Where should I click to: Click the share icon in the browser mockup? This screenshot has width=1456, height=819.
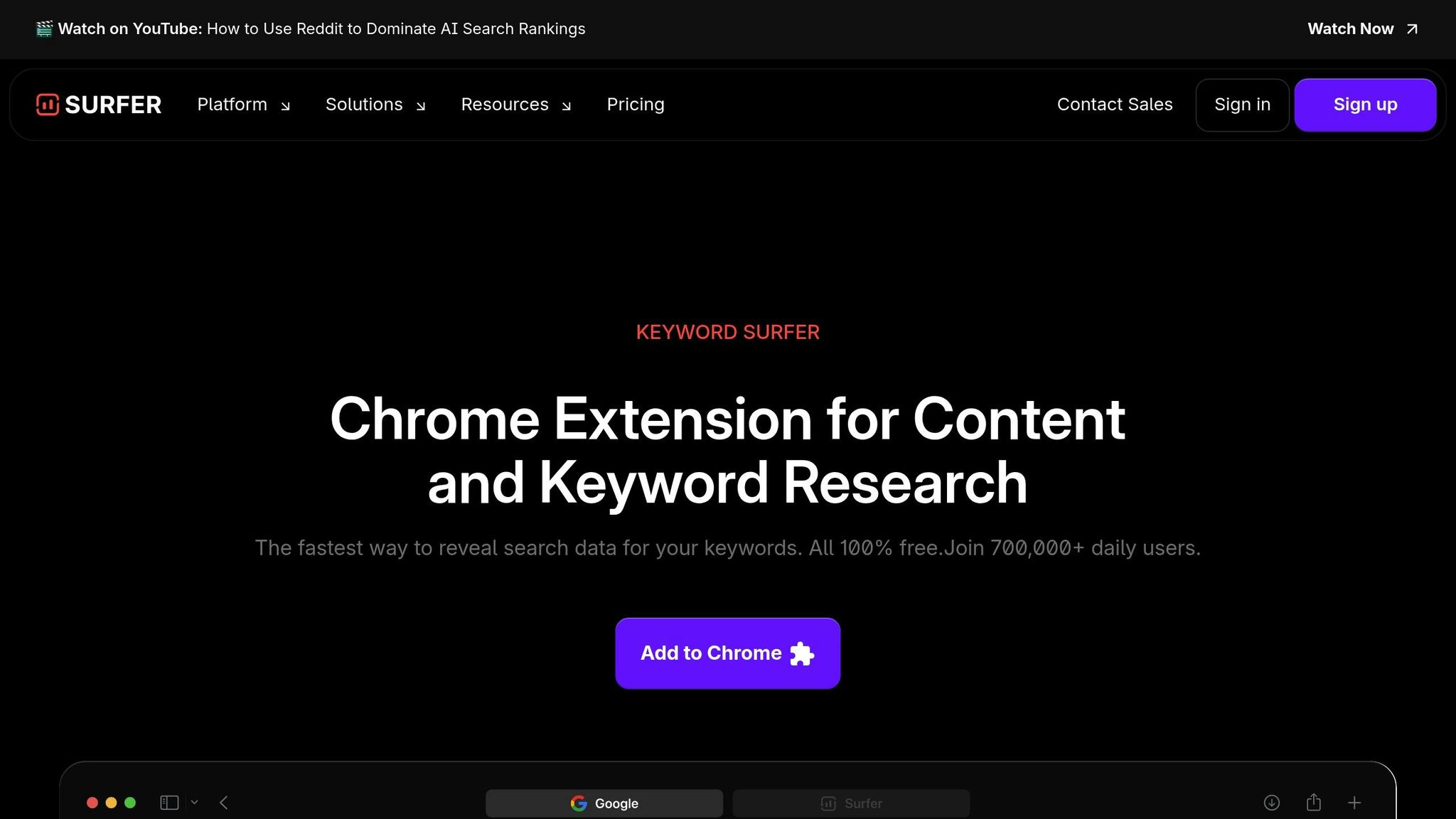point(1312,802)
